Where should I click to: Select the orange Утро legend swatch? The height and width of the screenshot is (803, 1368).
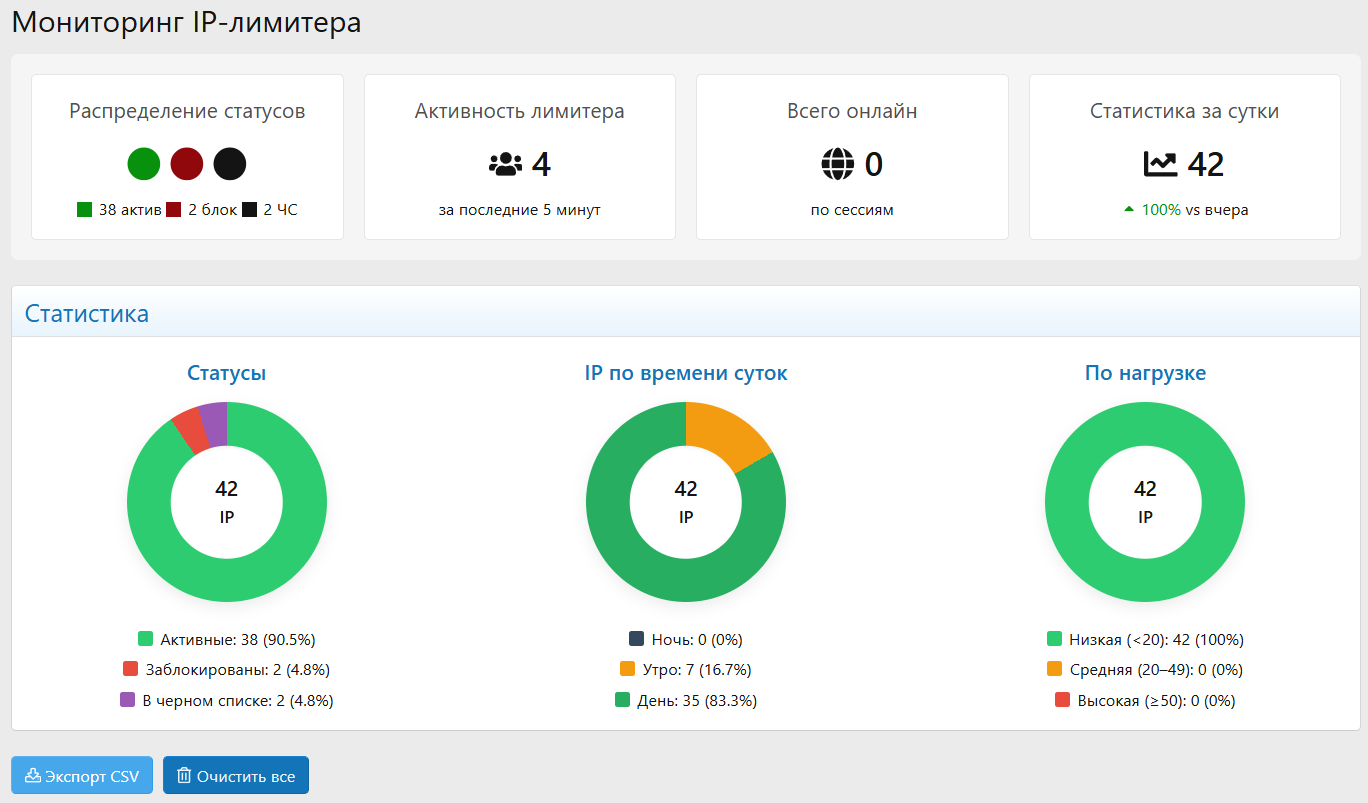click(628, 670)
